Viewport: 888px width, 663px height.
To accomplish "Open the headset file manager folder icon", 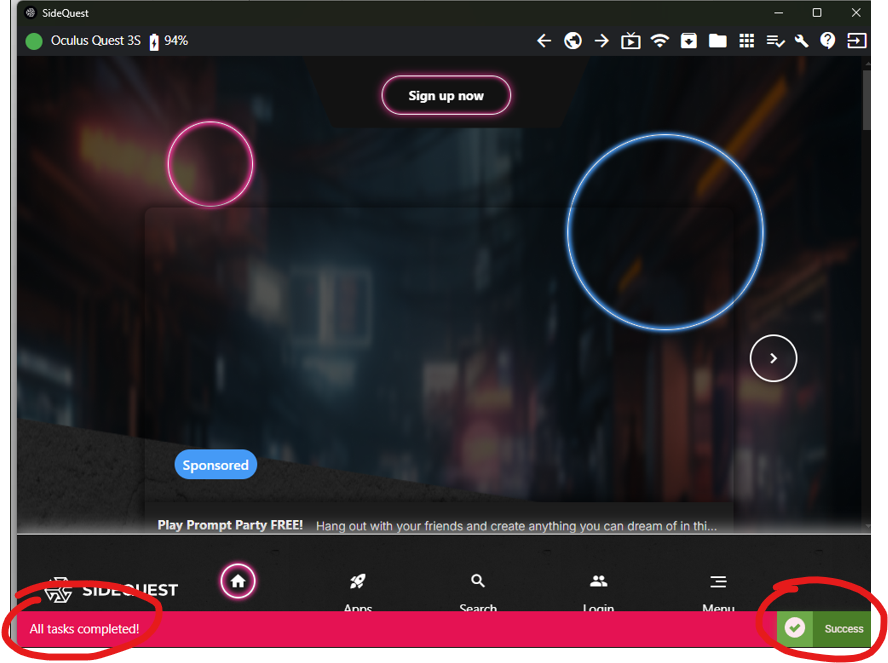I will tap(718, 41).
